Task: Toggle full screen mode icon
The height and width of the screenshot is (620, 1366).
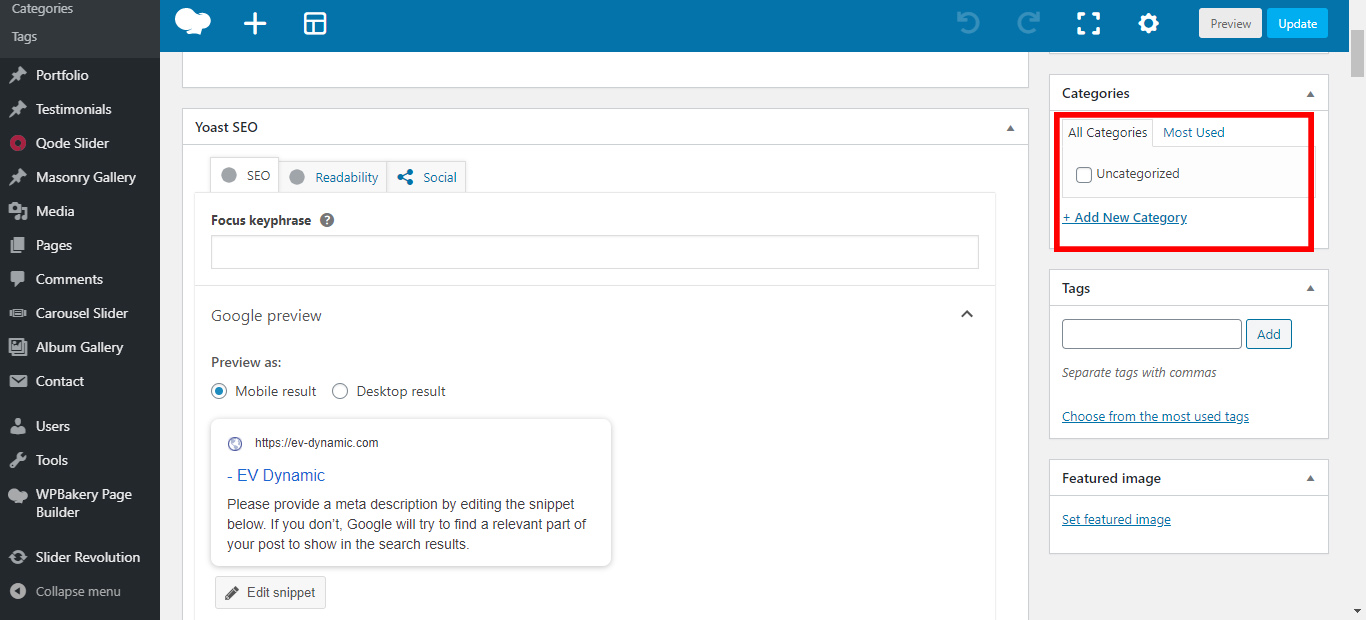Action: click(1088, 23)
